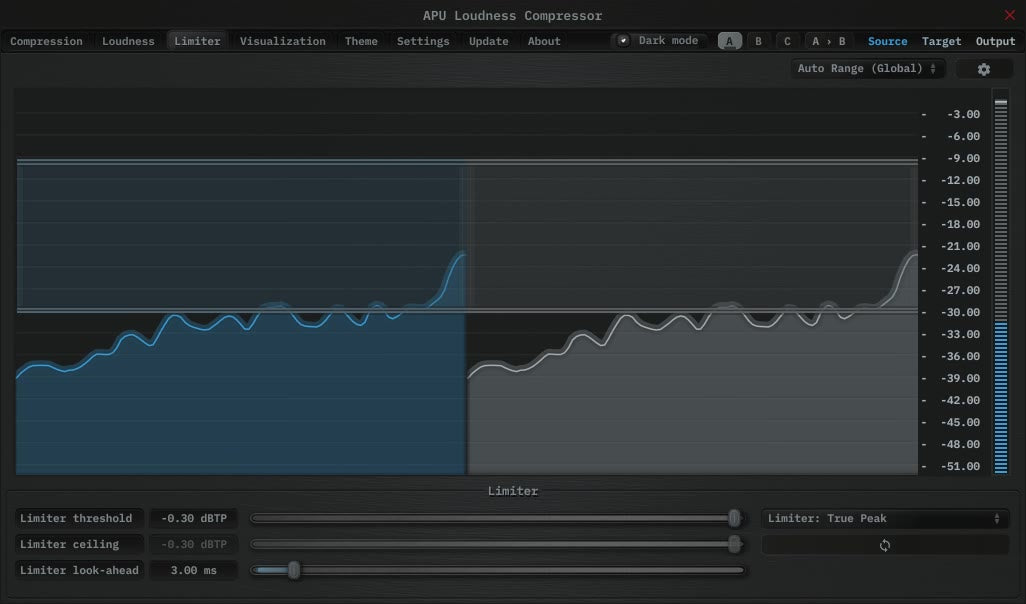The height and width of the screenshot is (604, 1026).
Task: Click the Limiter look-ahead slider handle
Action: pyautogui.click(x=294, y=570)
